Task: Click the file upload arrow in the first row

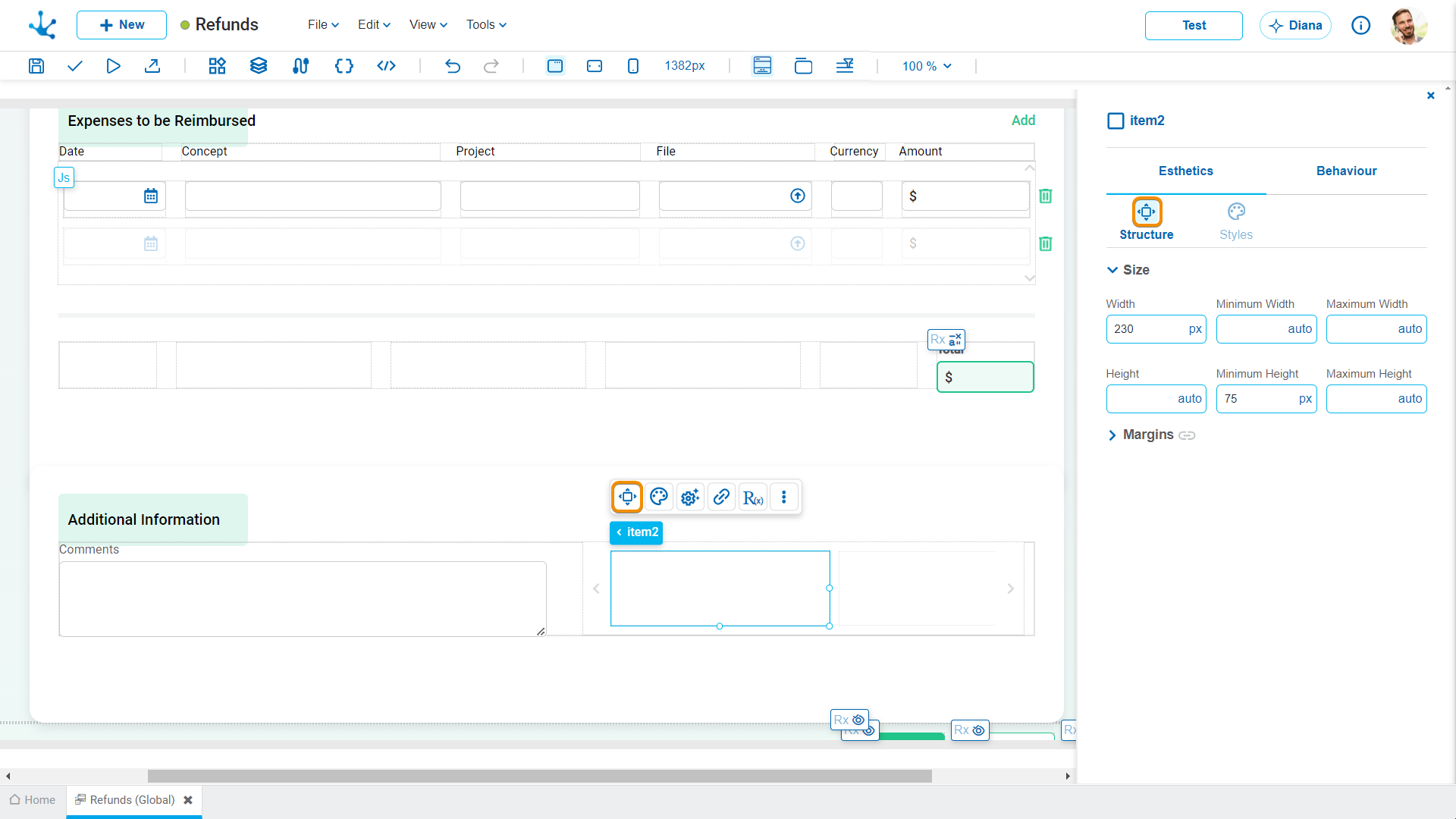Action: 798,196
